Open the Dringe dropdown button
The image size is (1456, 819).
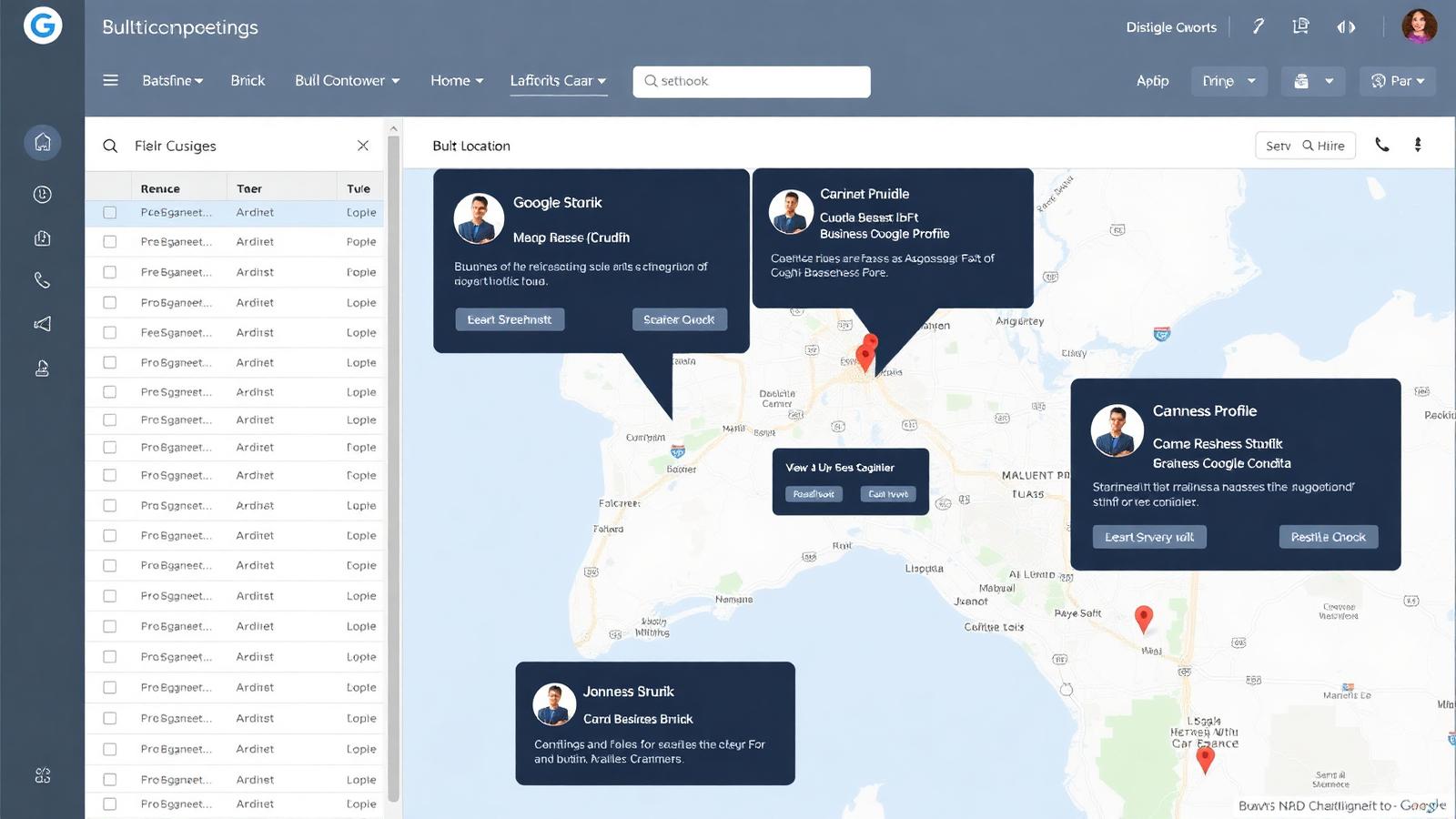1228,81
